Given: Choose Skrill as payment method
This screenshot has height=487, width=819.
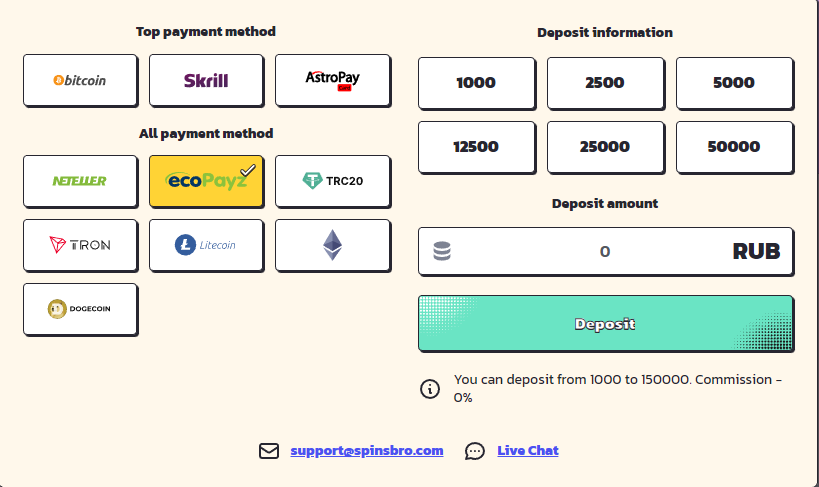Looking at the screenshot, I should click(x=206, y=80).
